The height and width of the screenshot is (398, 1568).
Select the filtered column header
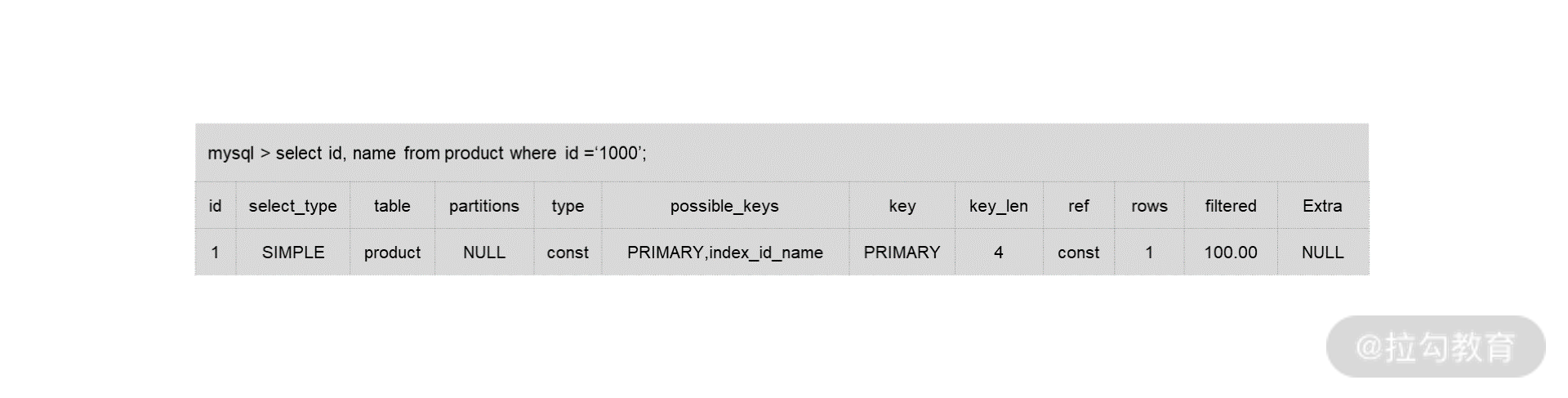click(1231, 206)
